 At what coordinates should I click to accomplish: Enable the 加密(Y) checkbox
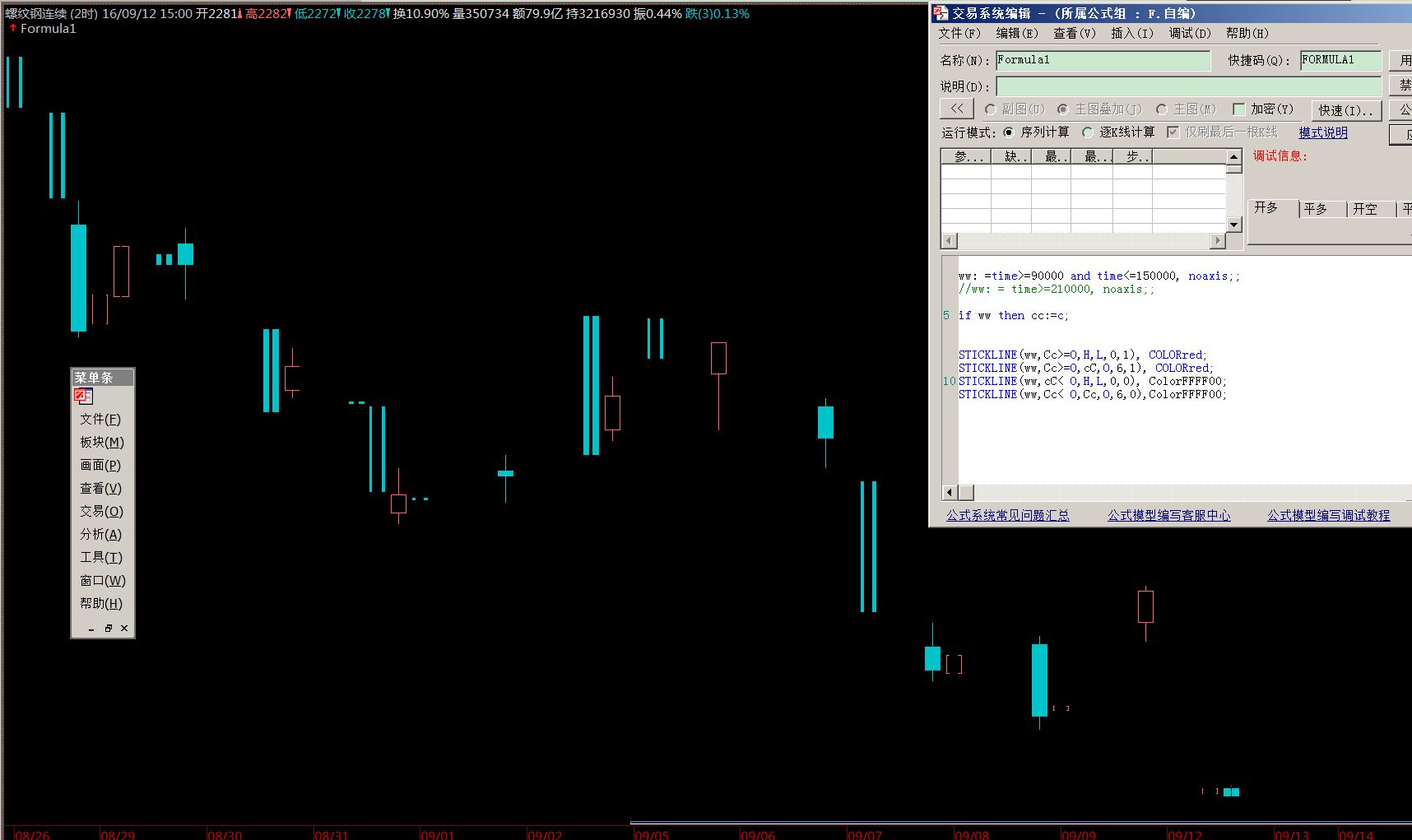(1238, 109)
